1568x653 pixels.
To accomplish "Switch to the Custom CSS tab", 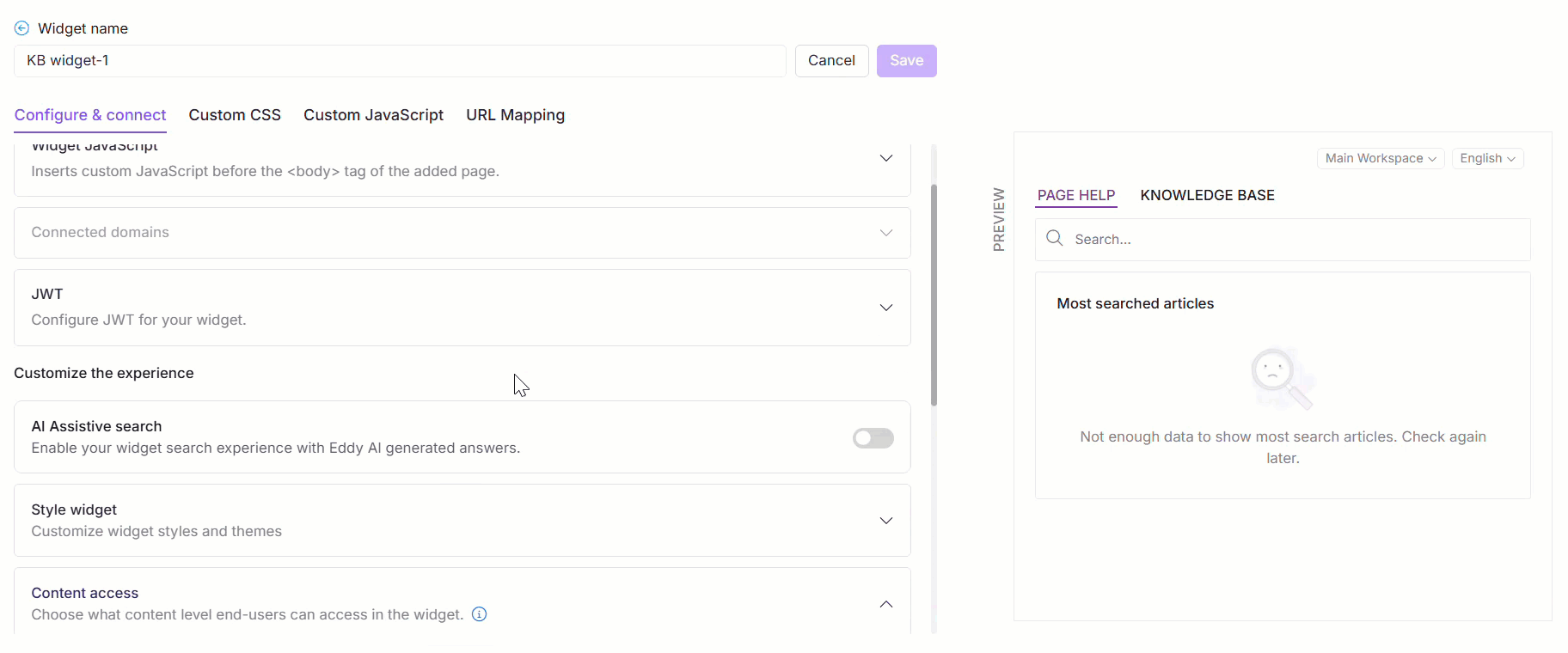I will (x=235, y=115).
